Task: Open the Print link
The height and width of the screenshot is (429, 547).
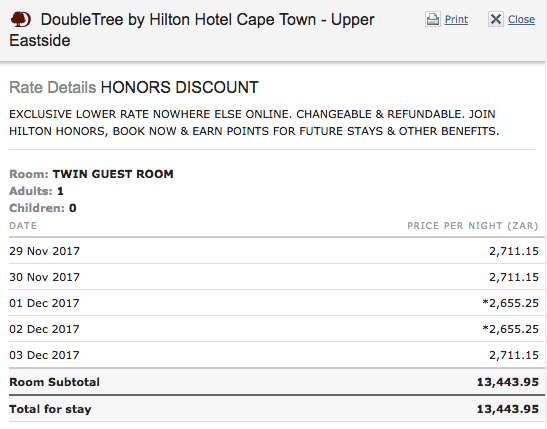Action: pyautogui.click(x=456, y=19)
